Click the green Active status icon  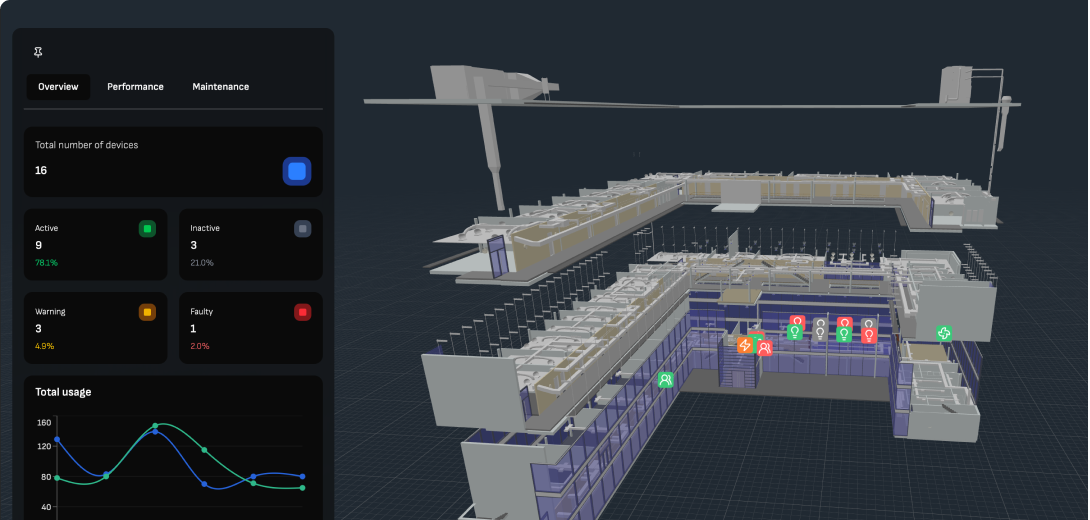tap(147, 228)
